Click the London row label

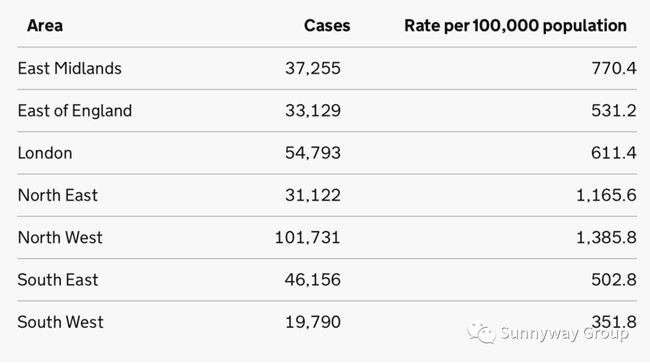click(45, 153)
